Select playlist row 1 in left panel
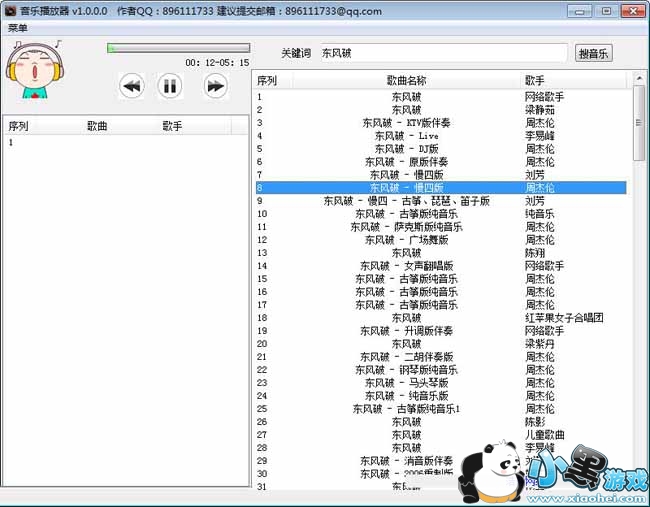 click(124, 142)
